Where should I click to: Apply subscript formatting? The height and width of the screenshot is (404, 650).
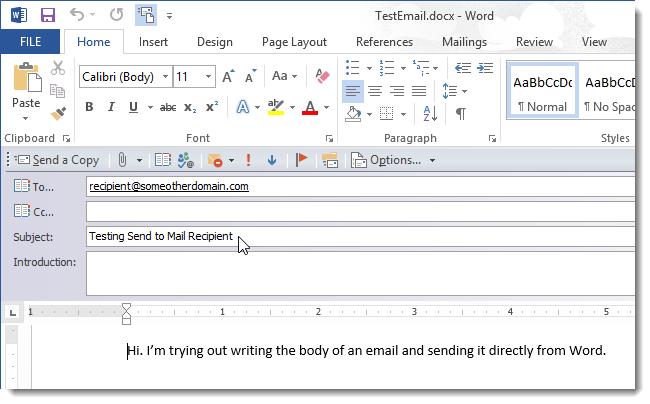[x=190, y=108]
